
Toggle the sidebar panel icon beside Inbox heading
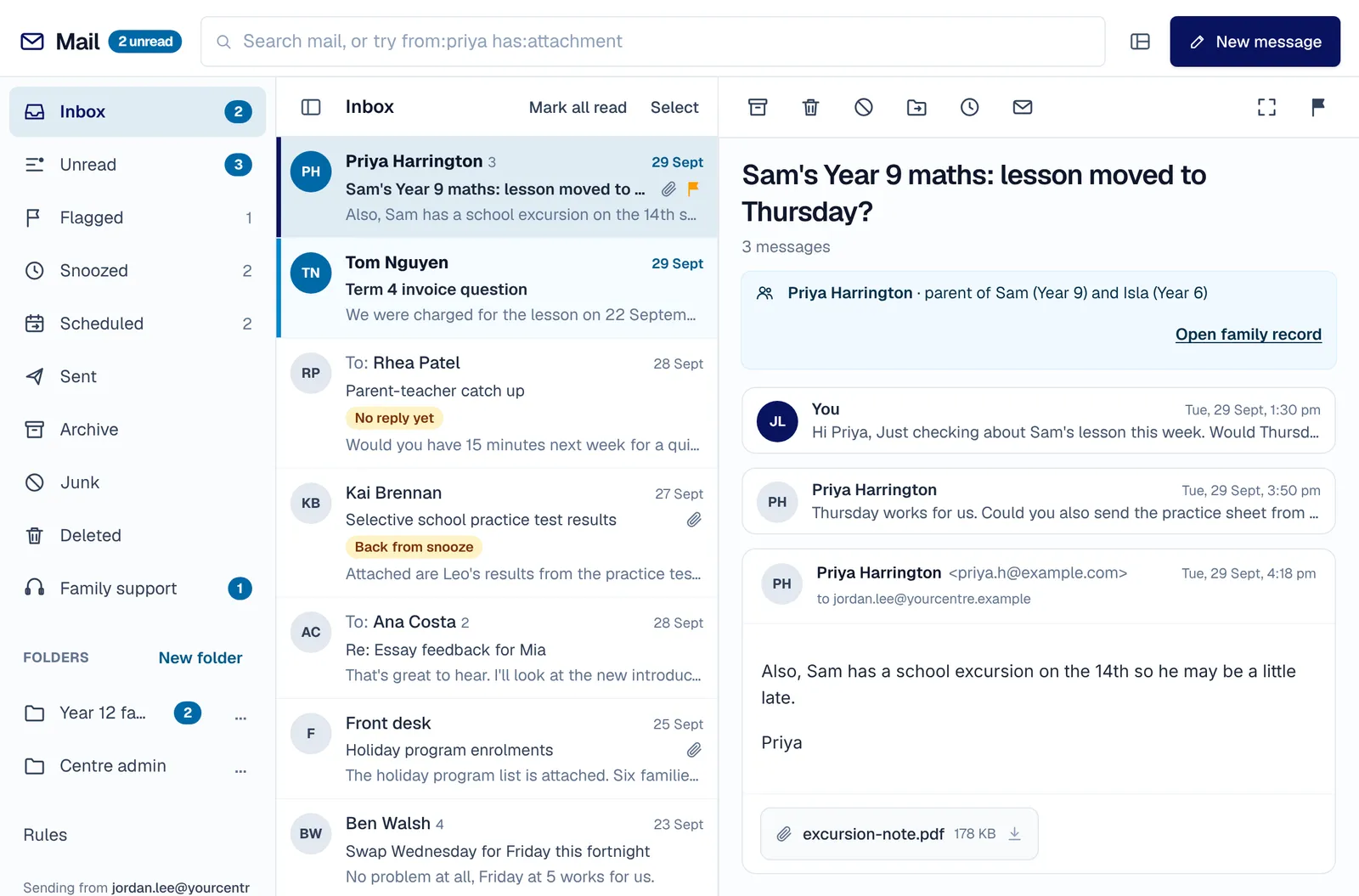pyautogui.click(x=311, y=107)
